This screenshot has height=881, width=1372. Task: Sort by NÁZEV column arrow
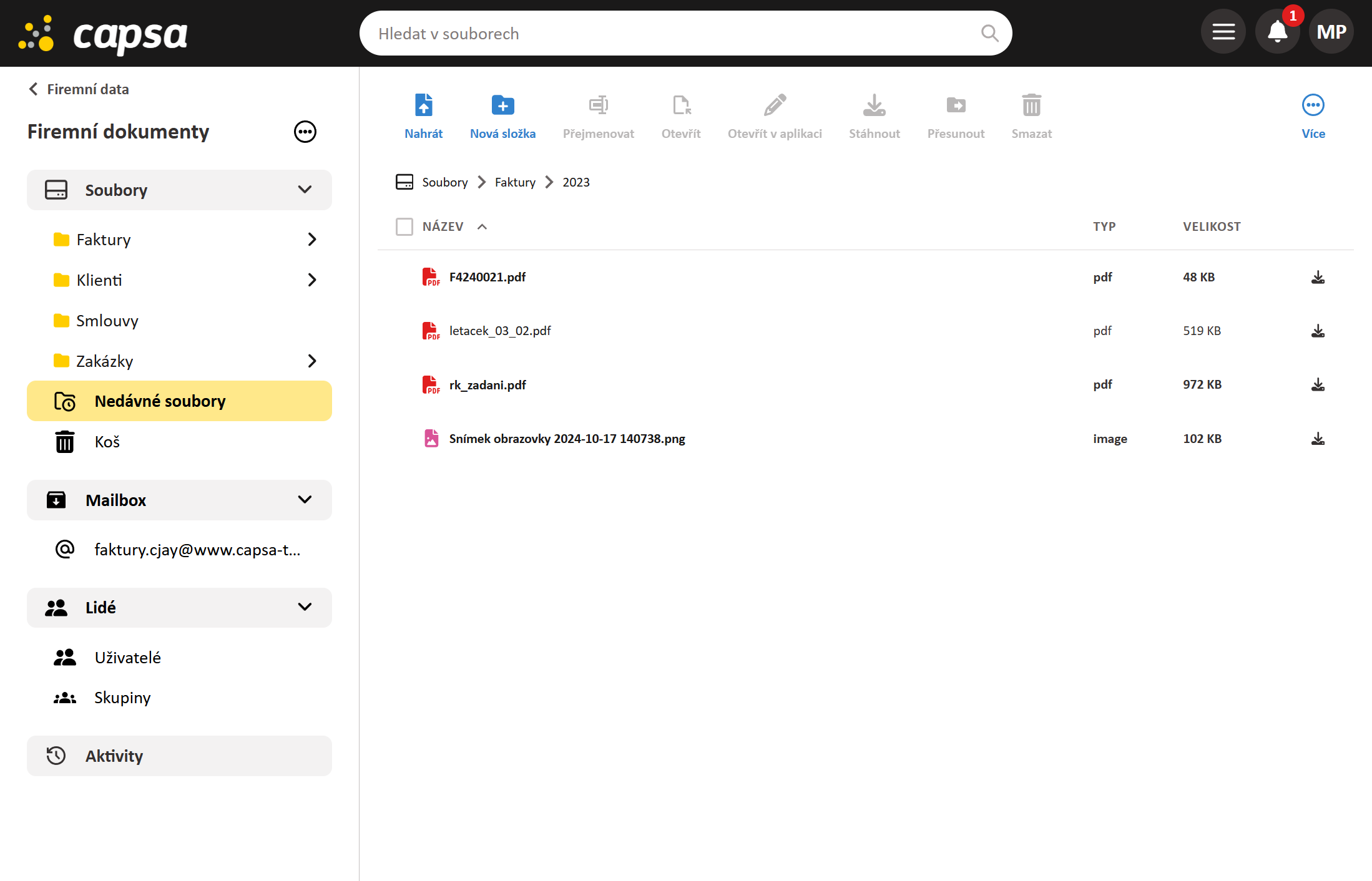[482, 226]
